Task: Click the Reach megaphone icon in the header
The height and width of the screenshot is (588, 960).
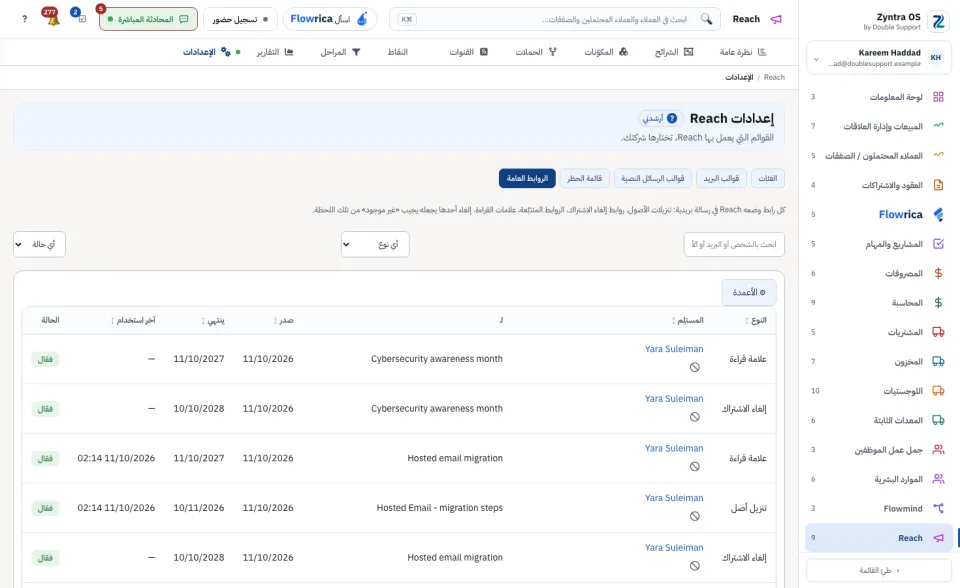Action: click(x=776, y=19)
